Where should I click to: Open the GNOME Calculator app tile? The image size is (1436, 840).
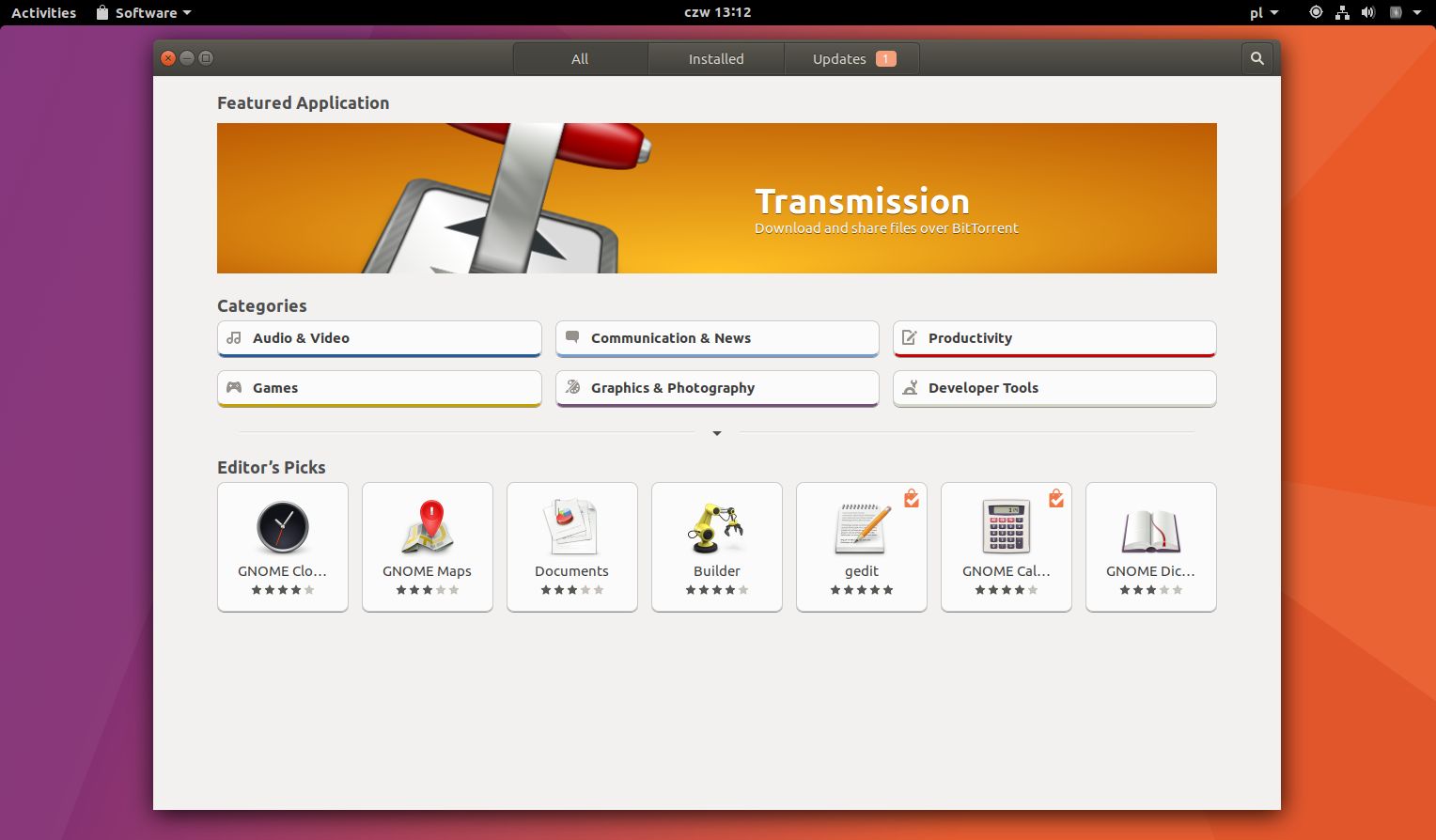point(1007,547)
